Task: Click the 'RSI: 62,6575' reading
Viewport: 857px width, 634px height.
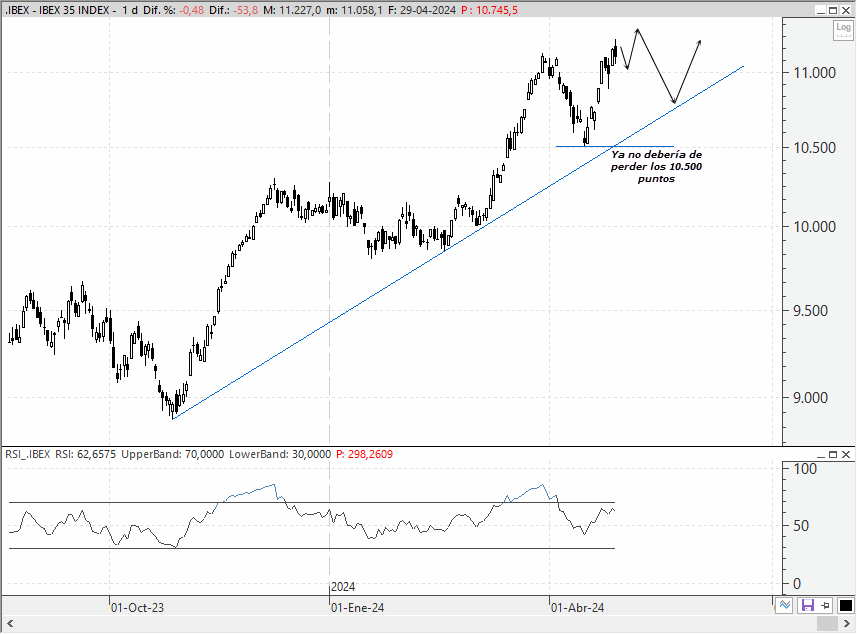Action: tap(85, 454)
